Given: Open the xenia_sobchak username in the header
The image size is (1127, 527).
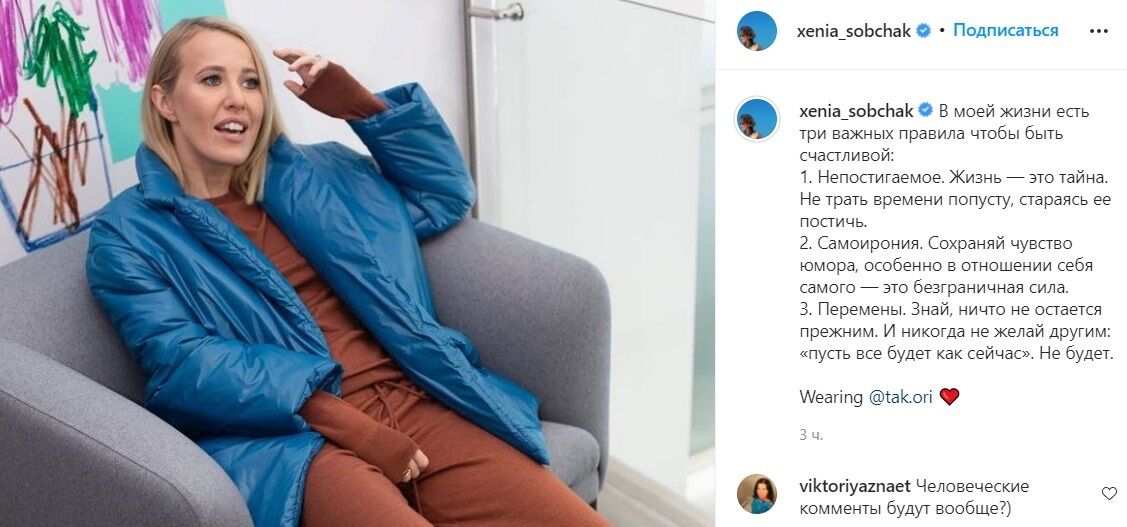Looking at the screenshot, I should tap(854, 31).
